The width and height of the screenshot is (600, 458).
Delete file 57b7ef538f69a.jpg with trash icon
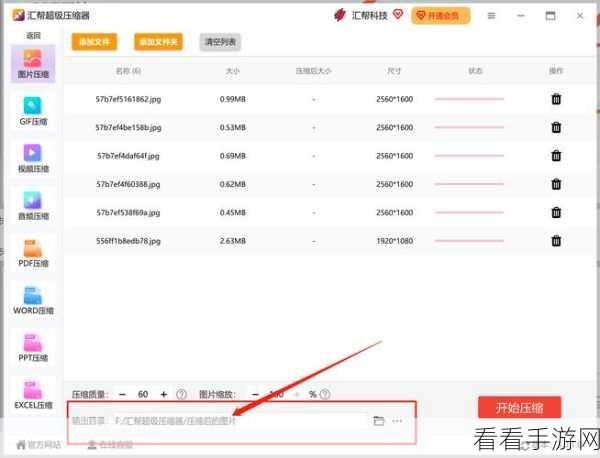click(556, 212)
